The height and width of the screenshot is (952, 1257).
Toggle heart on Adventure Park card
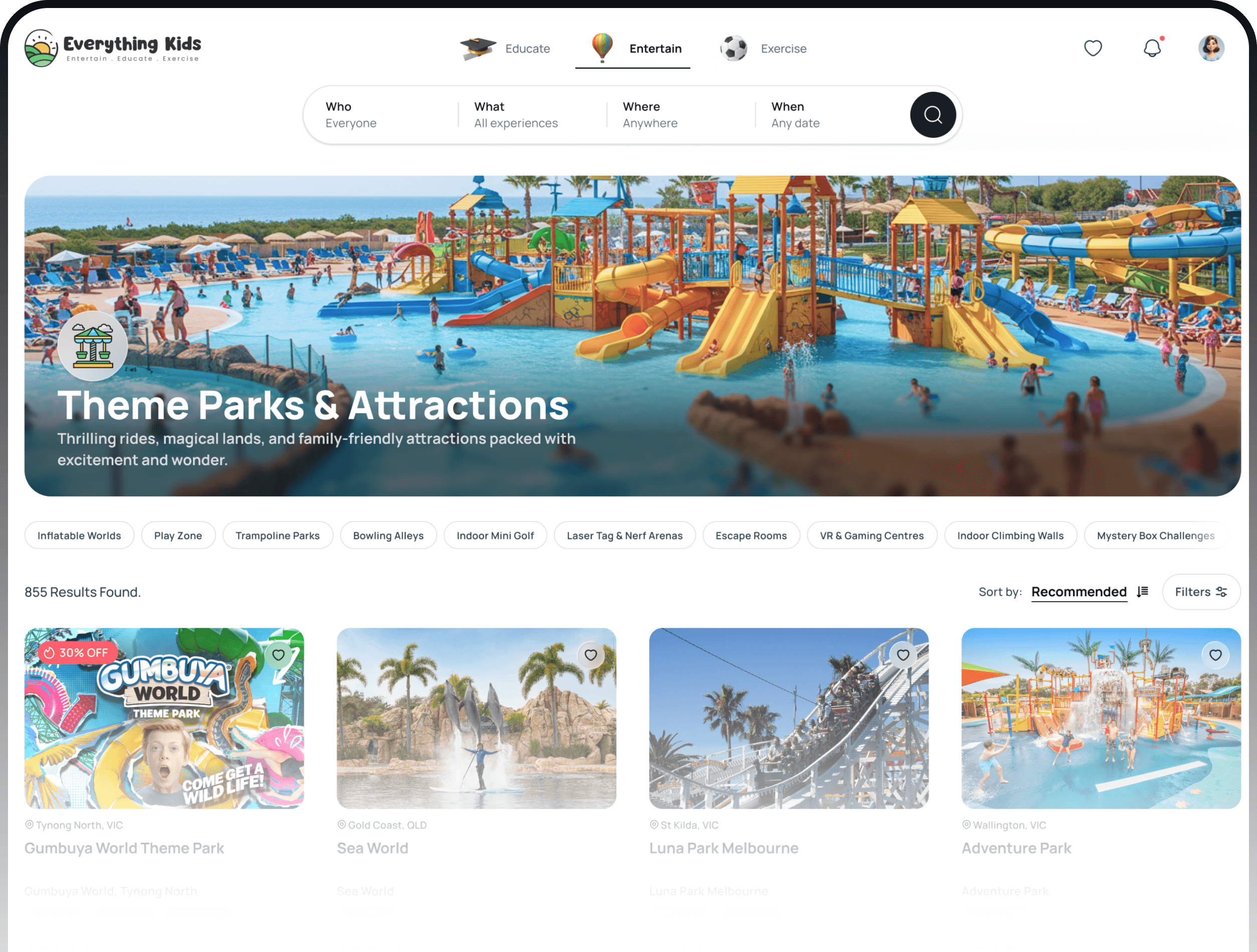pyautogui.click(x=1215, y=655)
